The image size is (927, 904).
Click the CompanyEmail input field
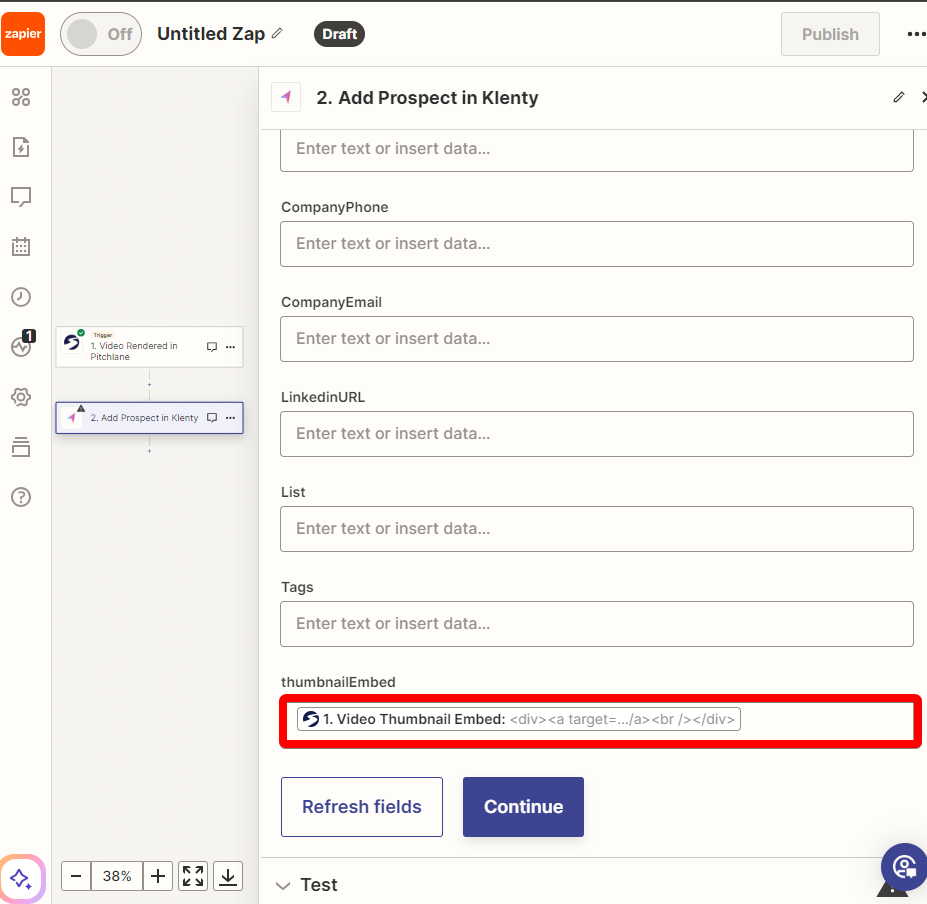597,339
